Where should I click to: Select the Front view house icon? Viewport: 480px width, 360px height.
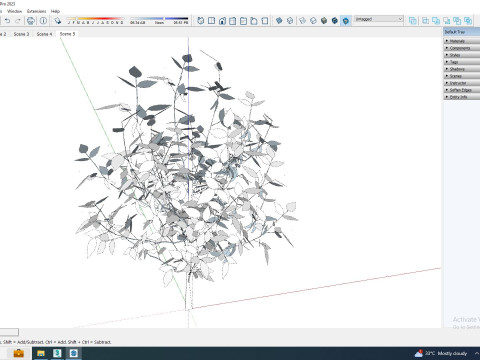point(222,21)
